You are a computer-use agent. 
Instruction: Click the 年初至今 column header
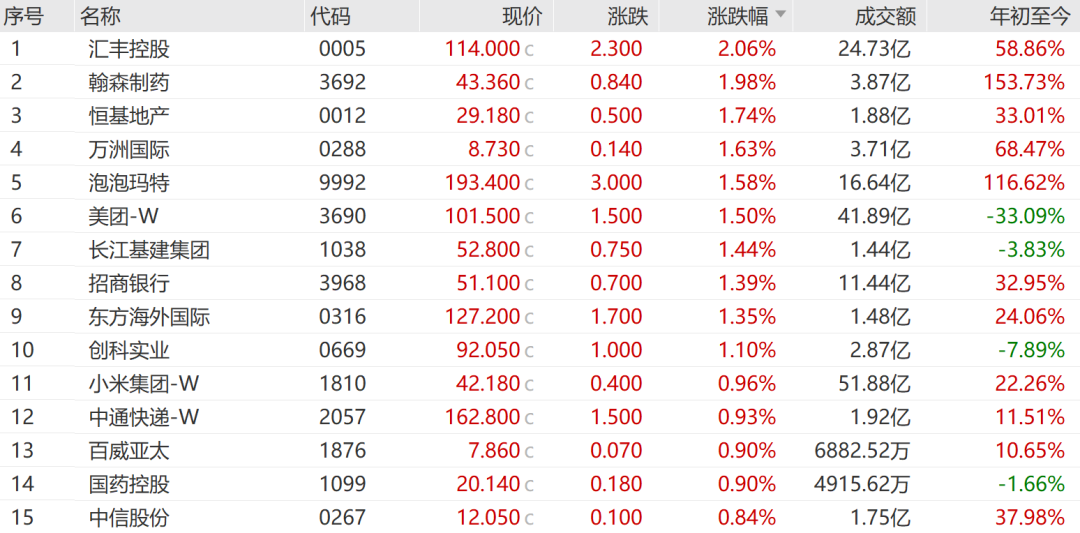coord(1027,15)
